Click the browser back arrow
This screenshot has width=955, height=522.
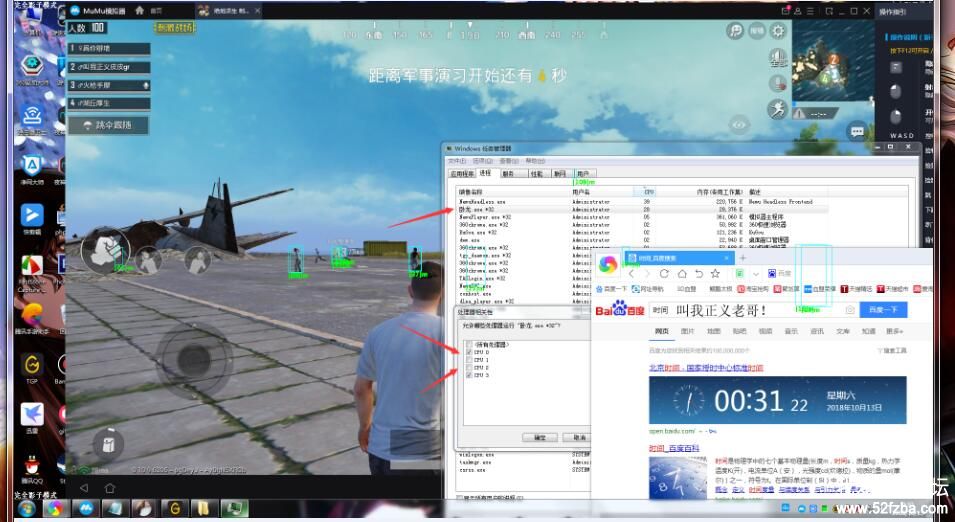(x=632, y=273)
